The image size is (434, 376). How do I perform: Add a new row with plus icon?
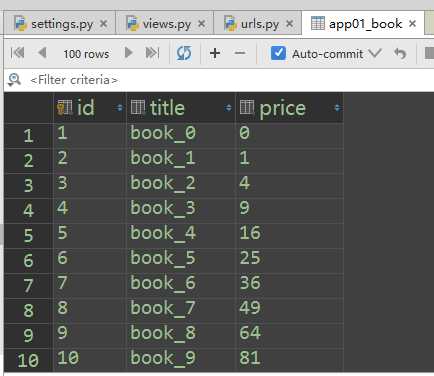point(215,53)
